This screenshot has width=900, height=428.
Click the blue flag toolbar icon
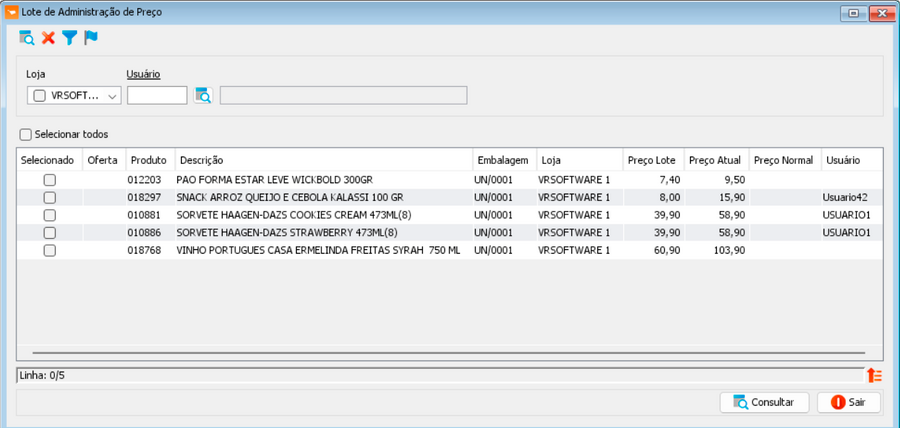click(91, 38)
